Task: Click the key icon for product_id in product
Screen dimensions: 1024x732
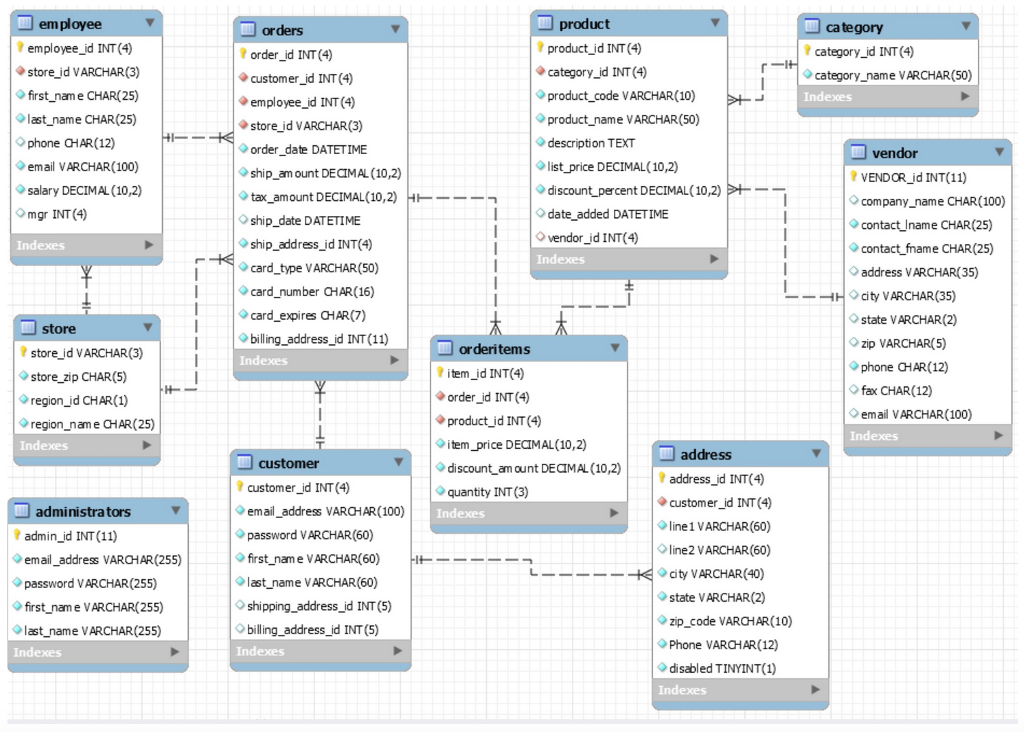Action: pos(542,47)
